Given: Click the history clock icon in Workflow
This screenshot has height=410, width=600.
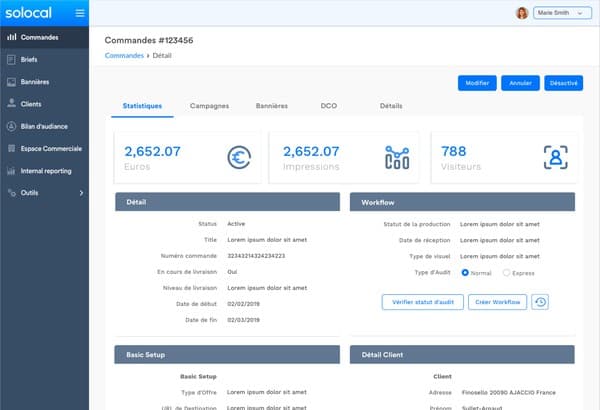Looking at the screenshot, I should (x=540, y=301).
